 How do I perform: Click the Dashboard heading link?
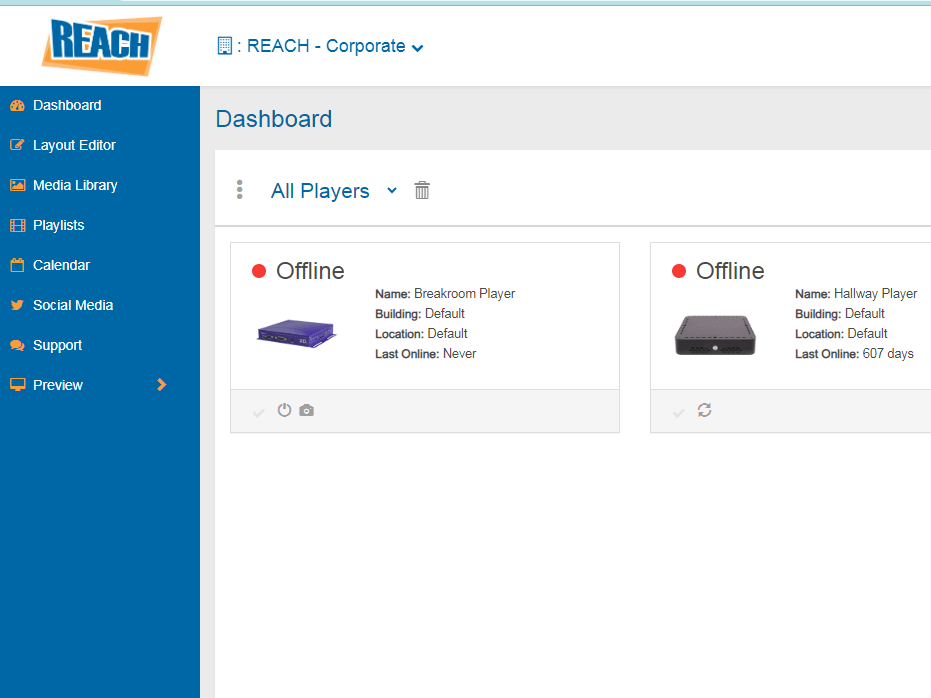click(x=273, y=118)
